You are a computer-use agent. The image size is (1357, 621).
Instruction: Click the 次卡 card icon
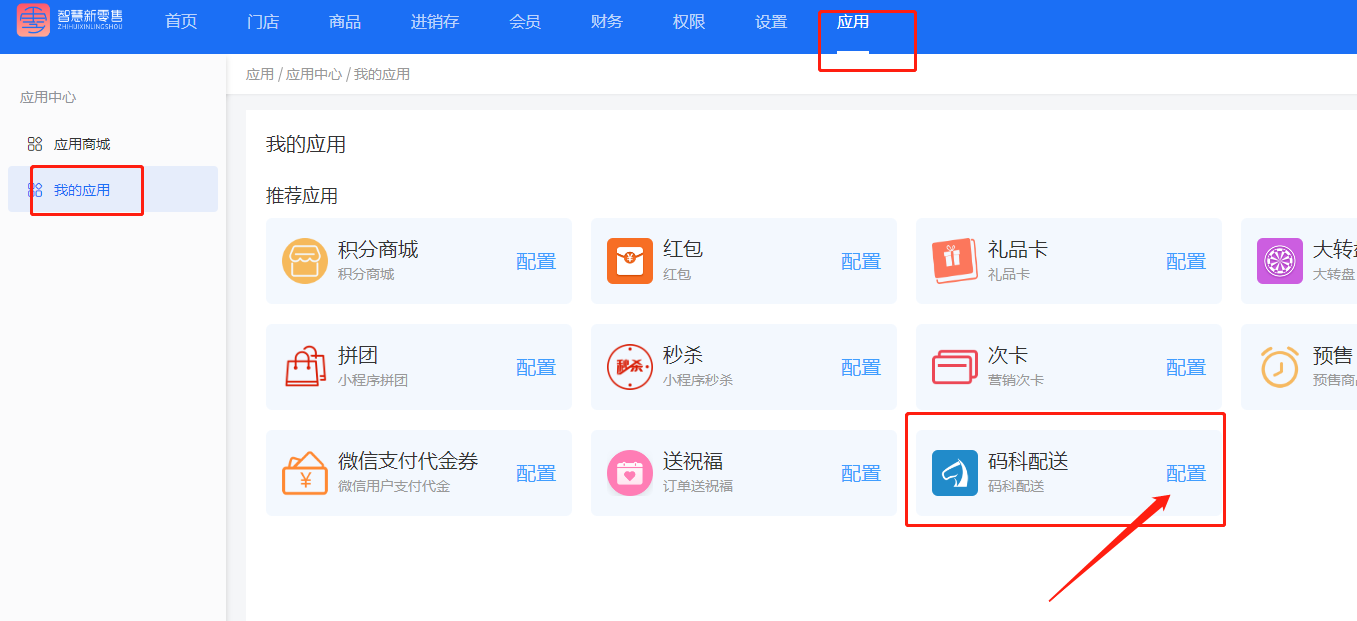(954, 367)
